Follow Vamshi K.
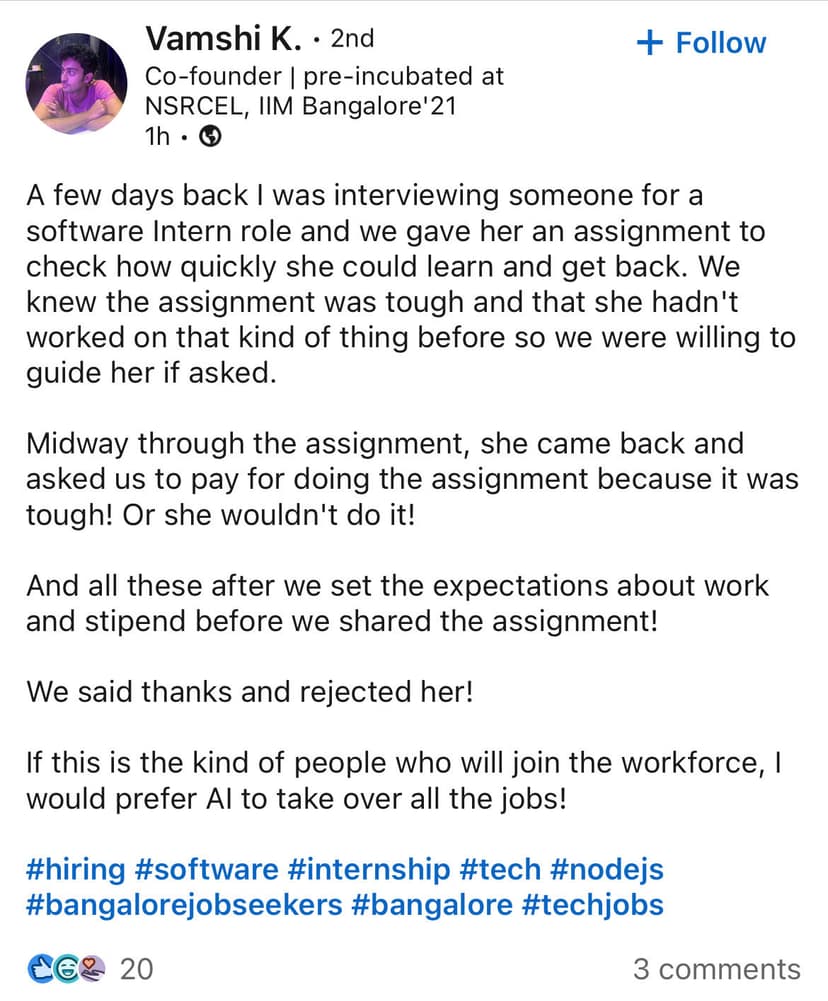The width and height of the screenshot is (828, 1001). tap(700, 43)
